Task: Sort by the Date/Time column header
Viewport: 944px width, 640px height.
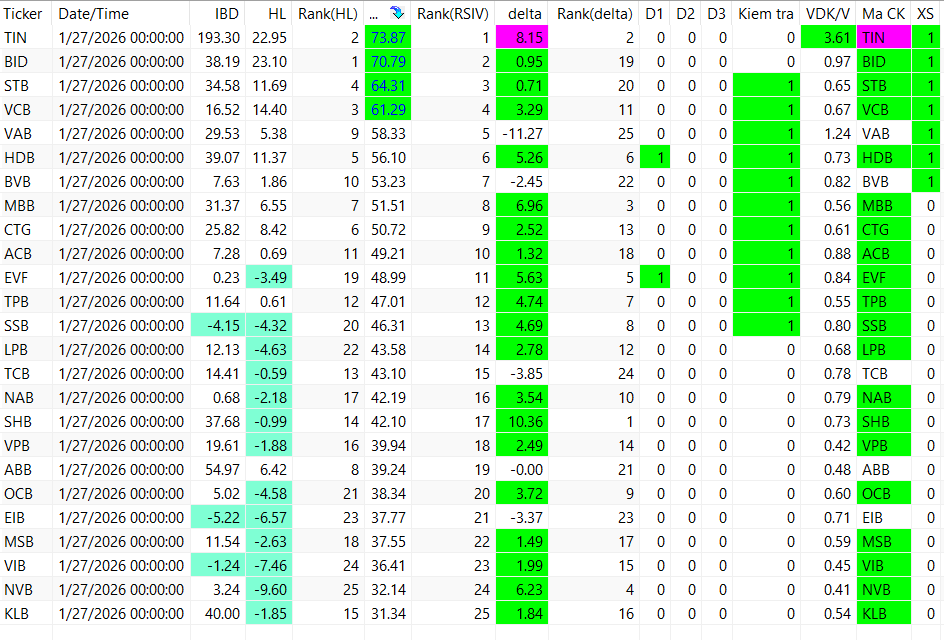Action: click(93, 13)
